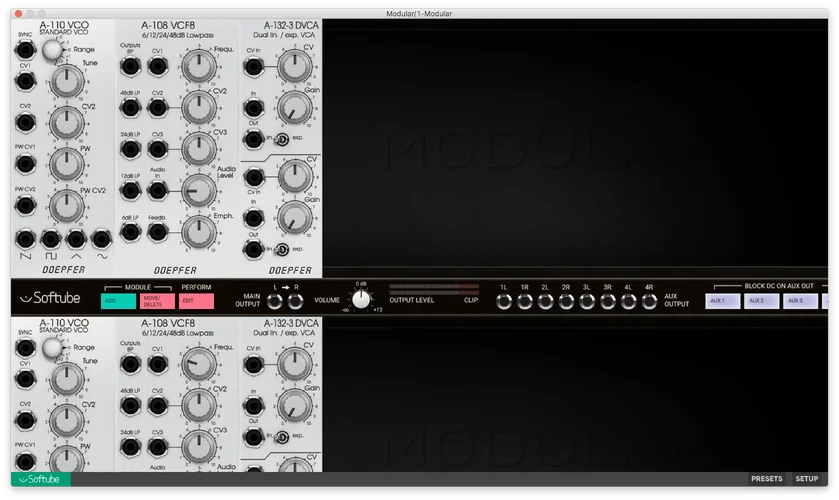Click the main VOLUME knob
This screenshot has height=500, width=839.
tap(361, 300)
